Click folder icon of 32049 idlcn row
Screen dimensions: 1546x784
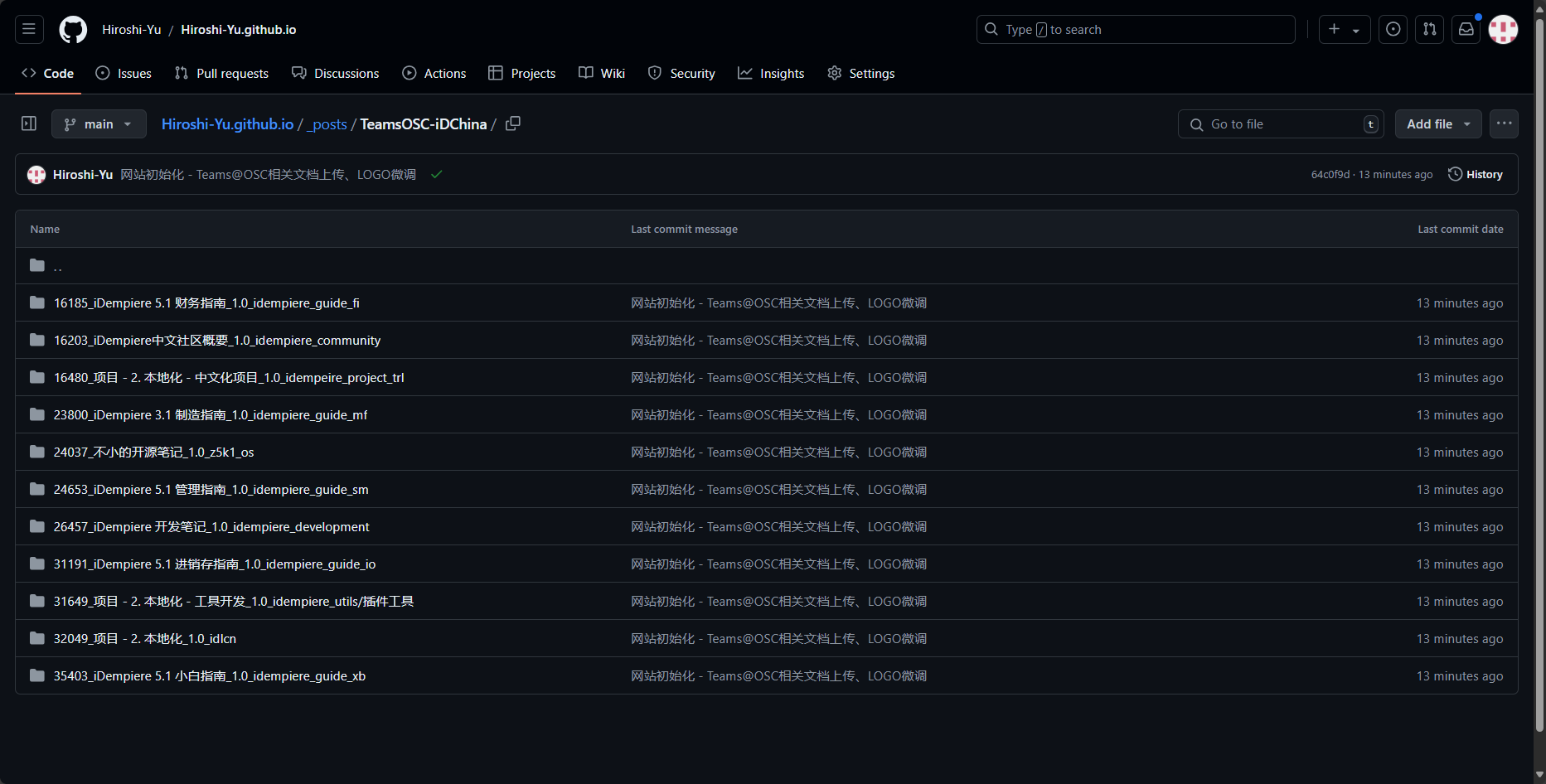37,638
